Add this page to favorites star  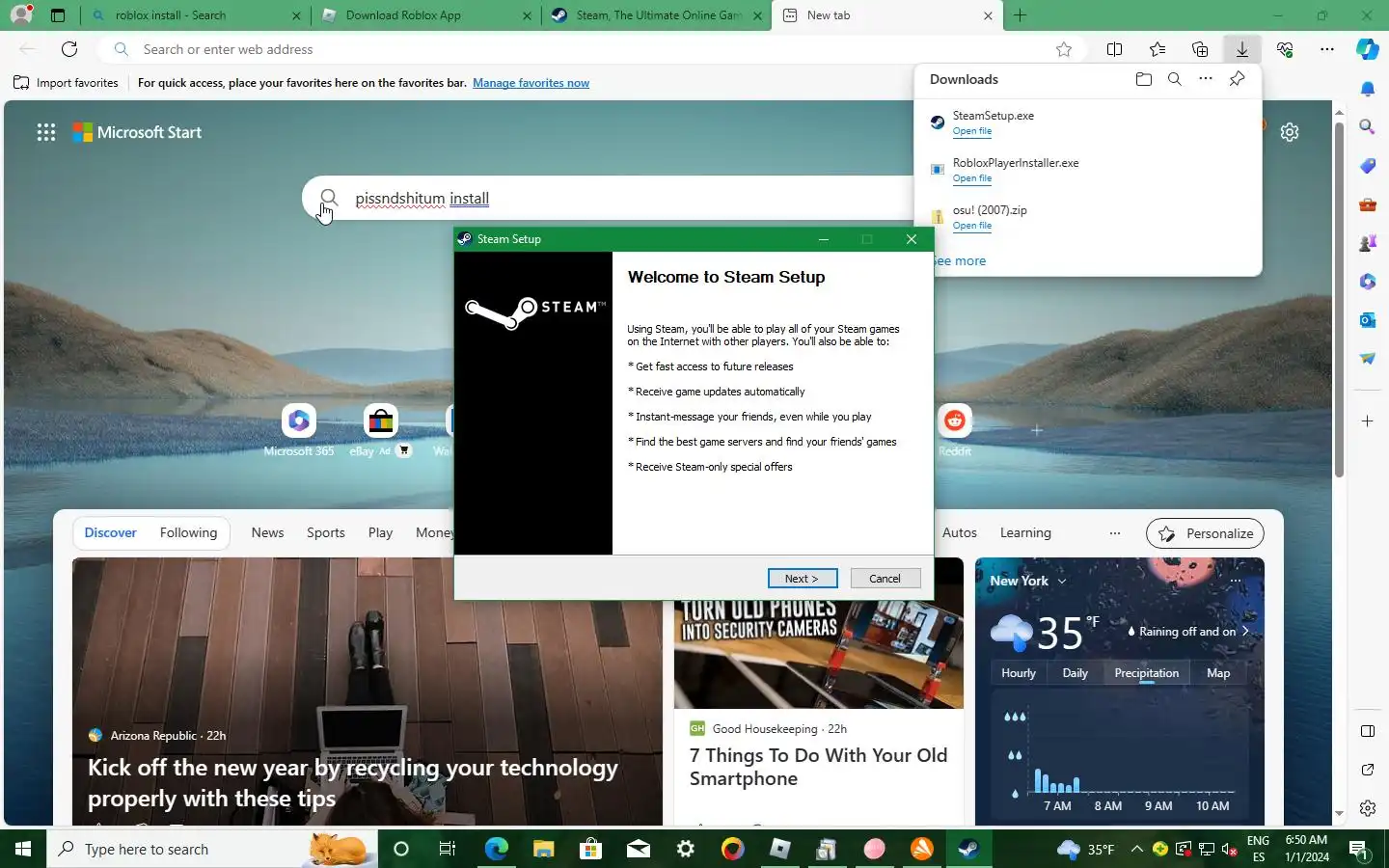(1064, 49)
